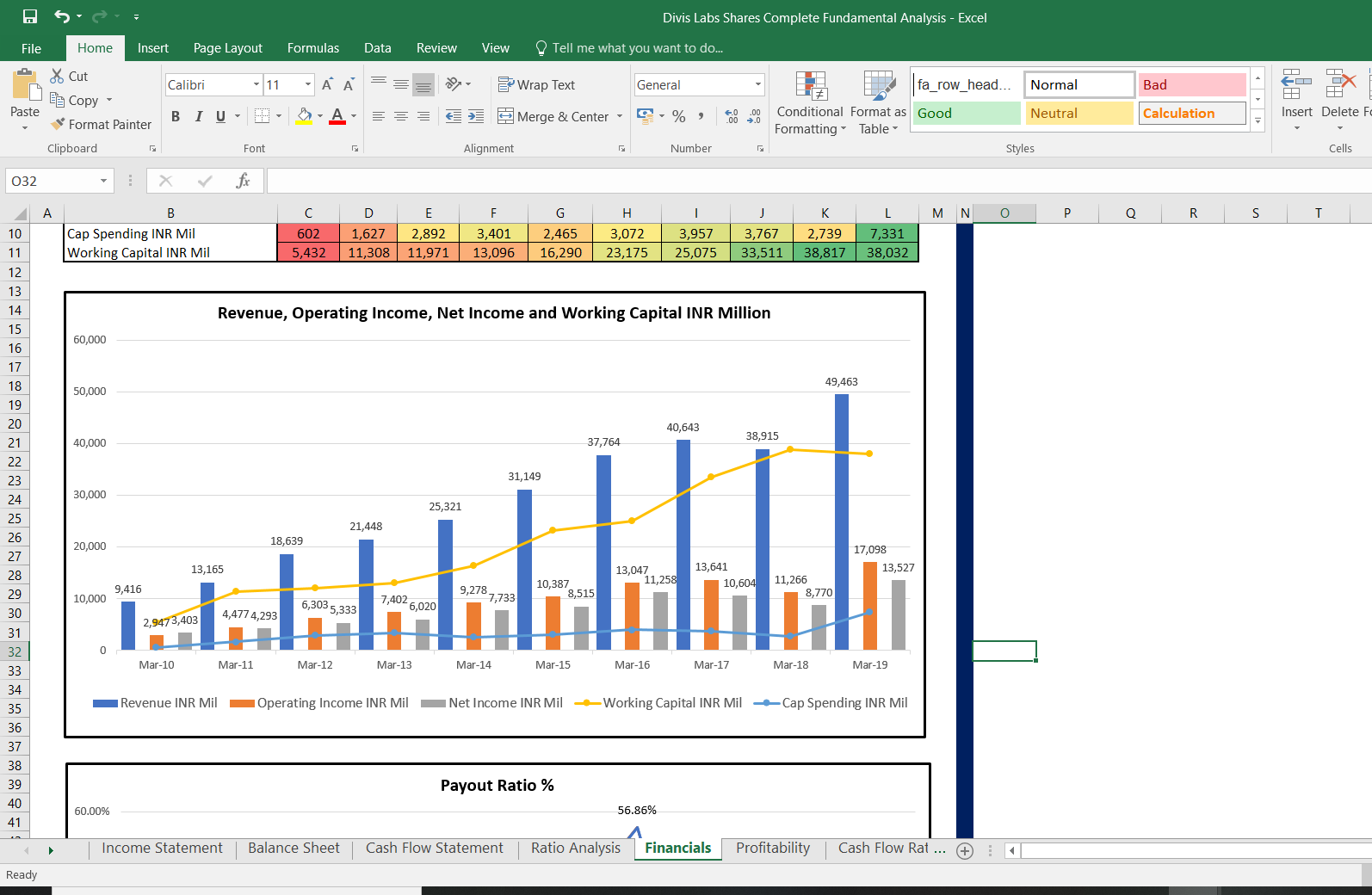Toggle Wrap Text
The width and height of the screenshot is (1372, 895).
pyautogui.click(x=536, y=84)
